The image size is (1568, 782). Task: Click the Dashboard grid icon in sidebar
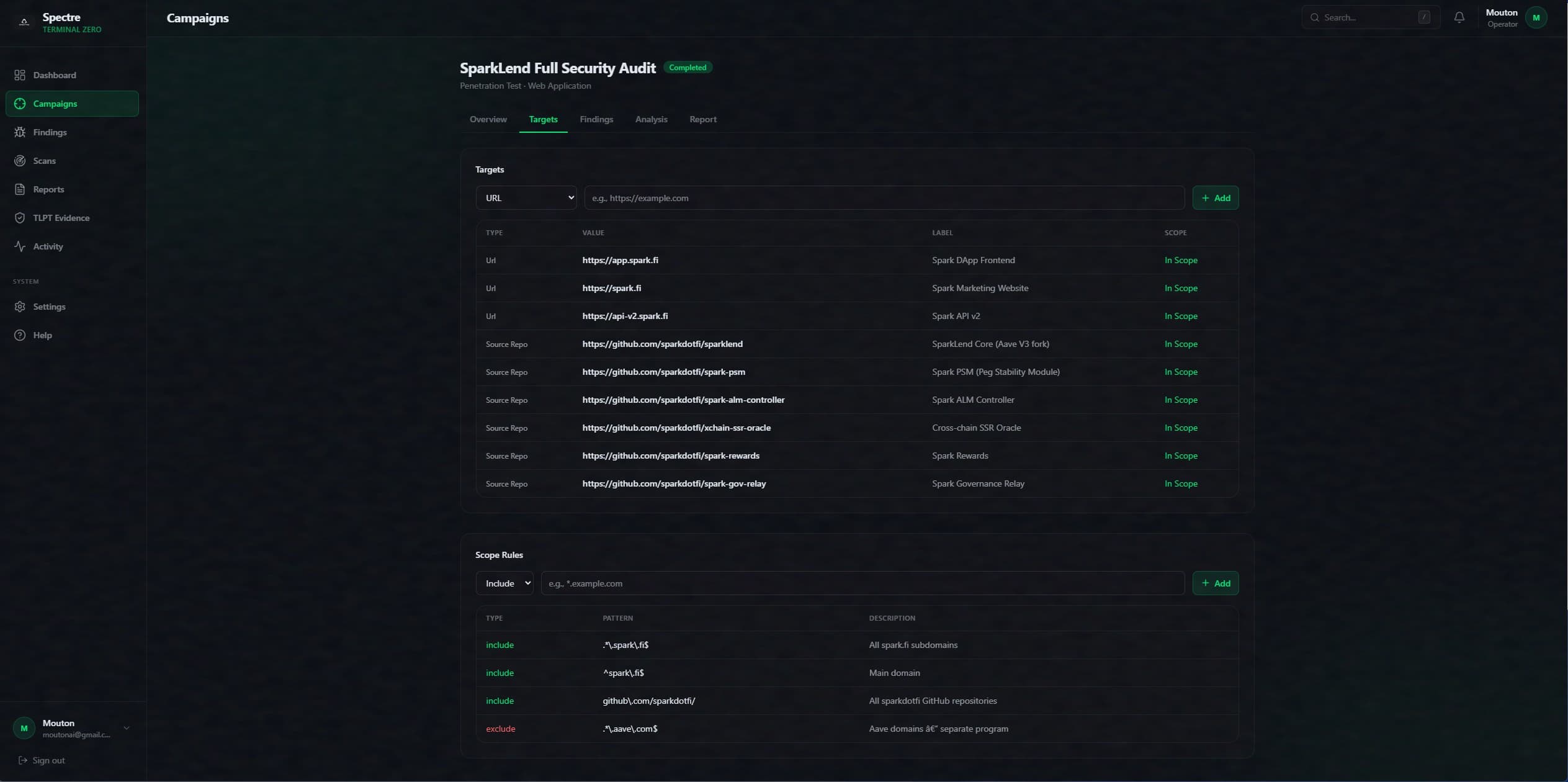coord(20,75)
